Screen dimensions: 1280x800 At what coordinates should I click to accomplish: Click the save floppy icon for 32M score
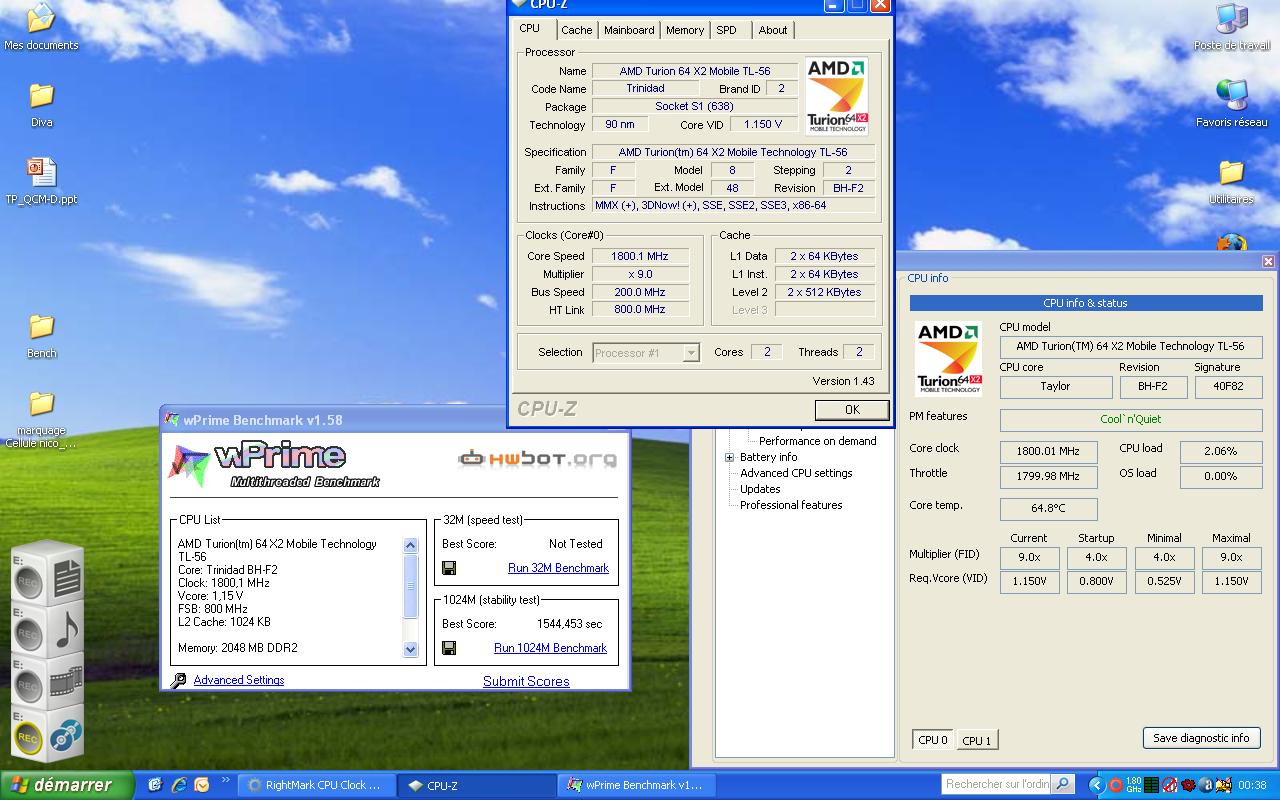coord(449,568)
